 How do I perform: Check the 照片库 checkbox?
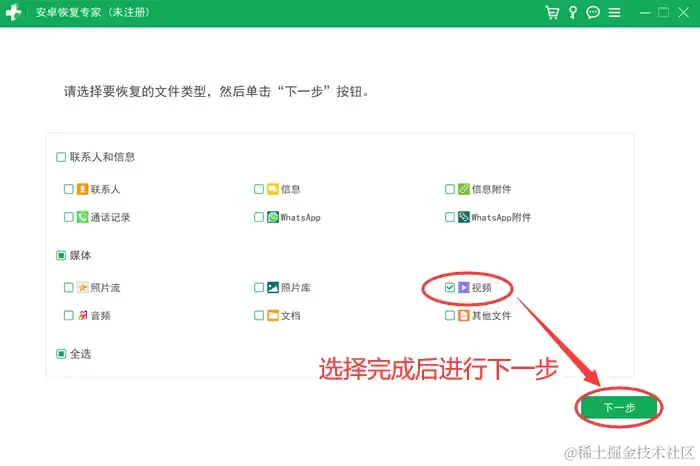tap(259, 287)
